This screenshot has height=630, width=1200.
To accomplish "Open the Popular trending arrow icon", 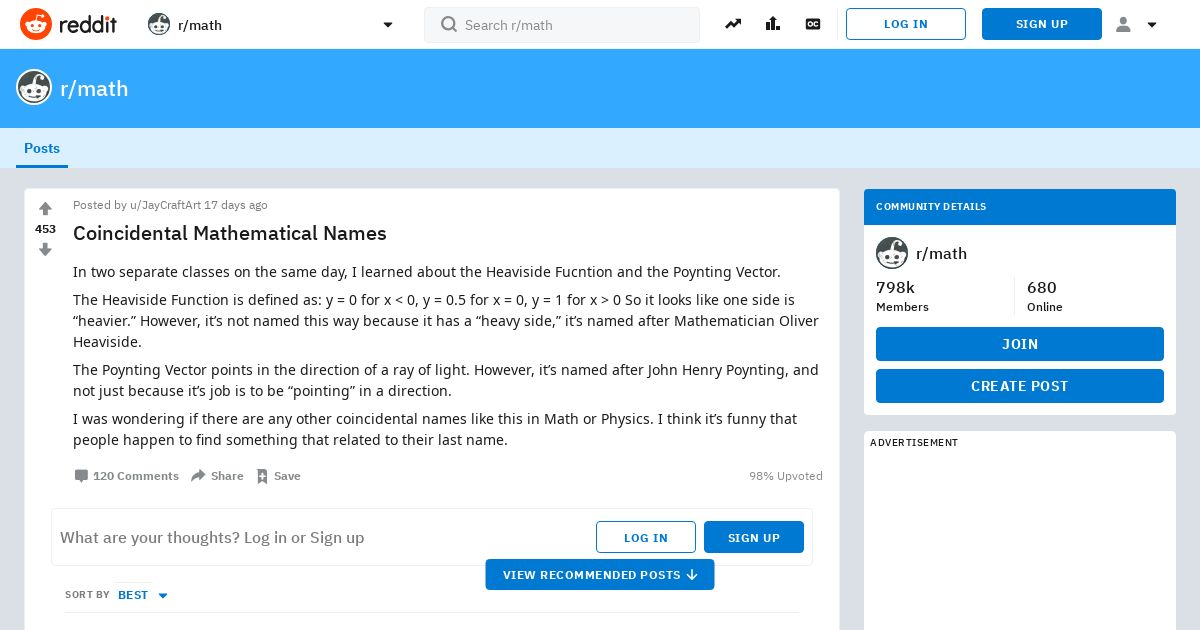I will click(733, 24).
